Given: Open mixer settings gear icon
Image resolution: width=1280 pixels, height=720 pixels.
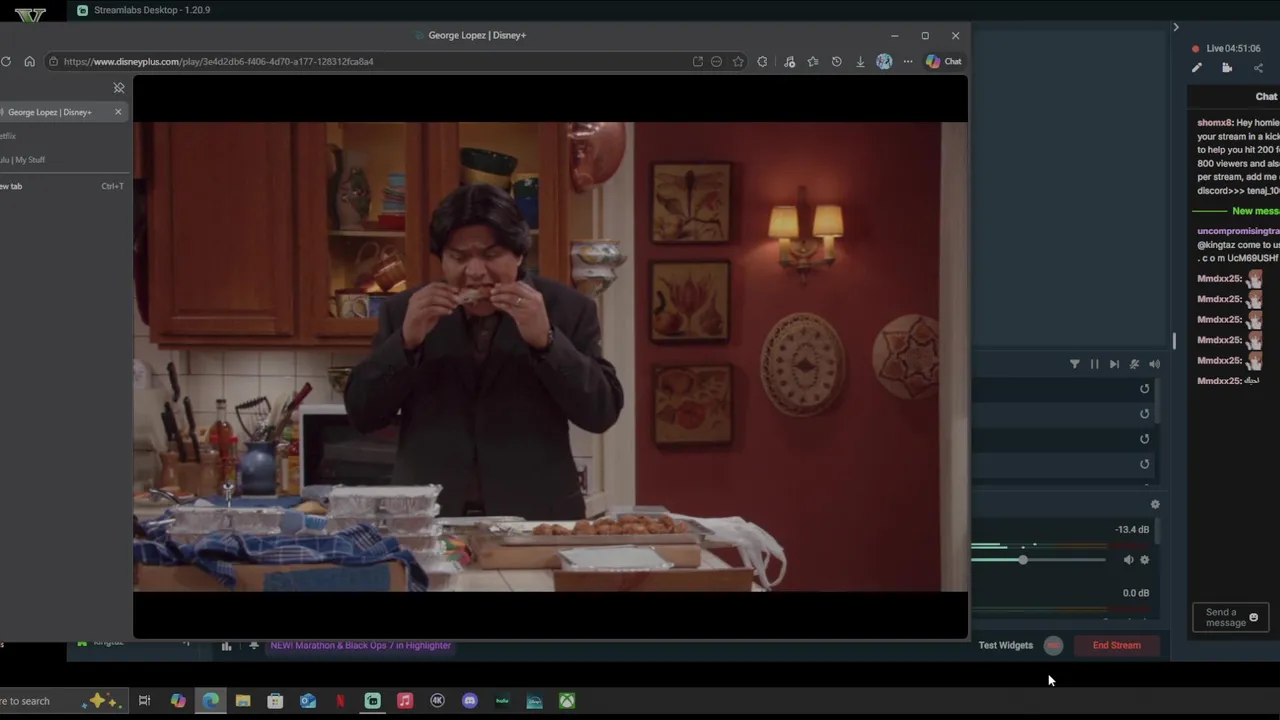Looking at the screenshot, I should (1155, 505).
